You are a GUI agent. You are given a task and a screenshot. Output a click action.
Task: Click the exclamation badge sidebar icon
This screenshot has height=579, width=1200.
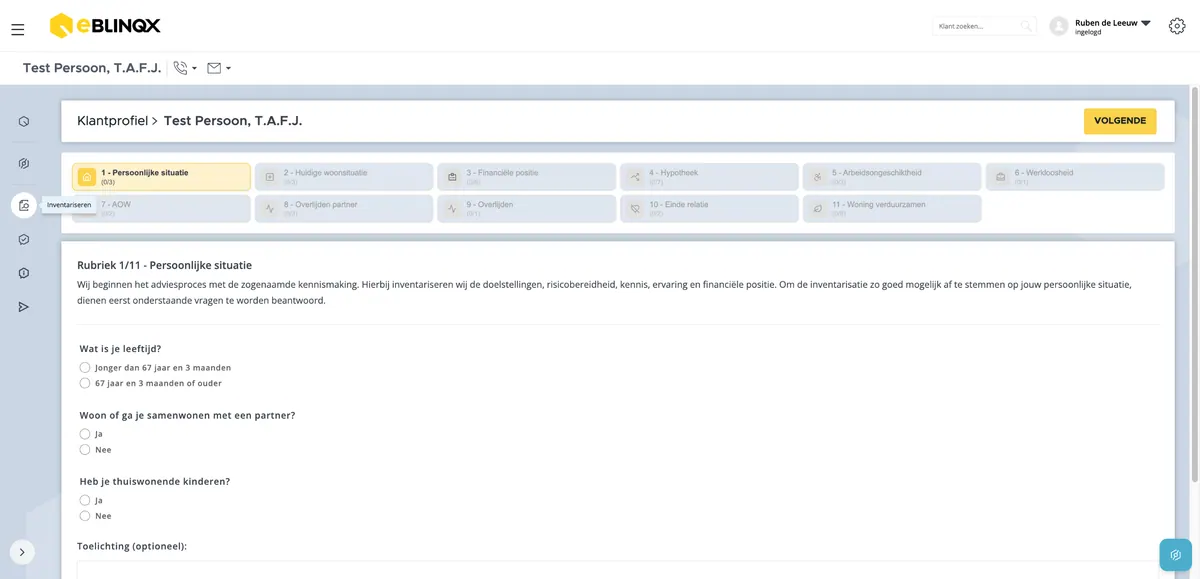[24, 273]
